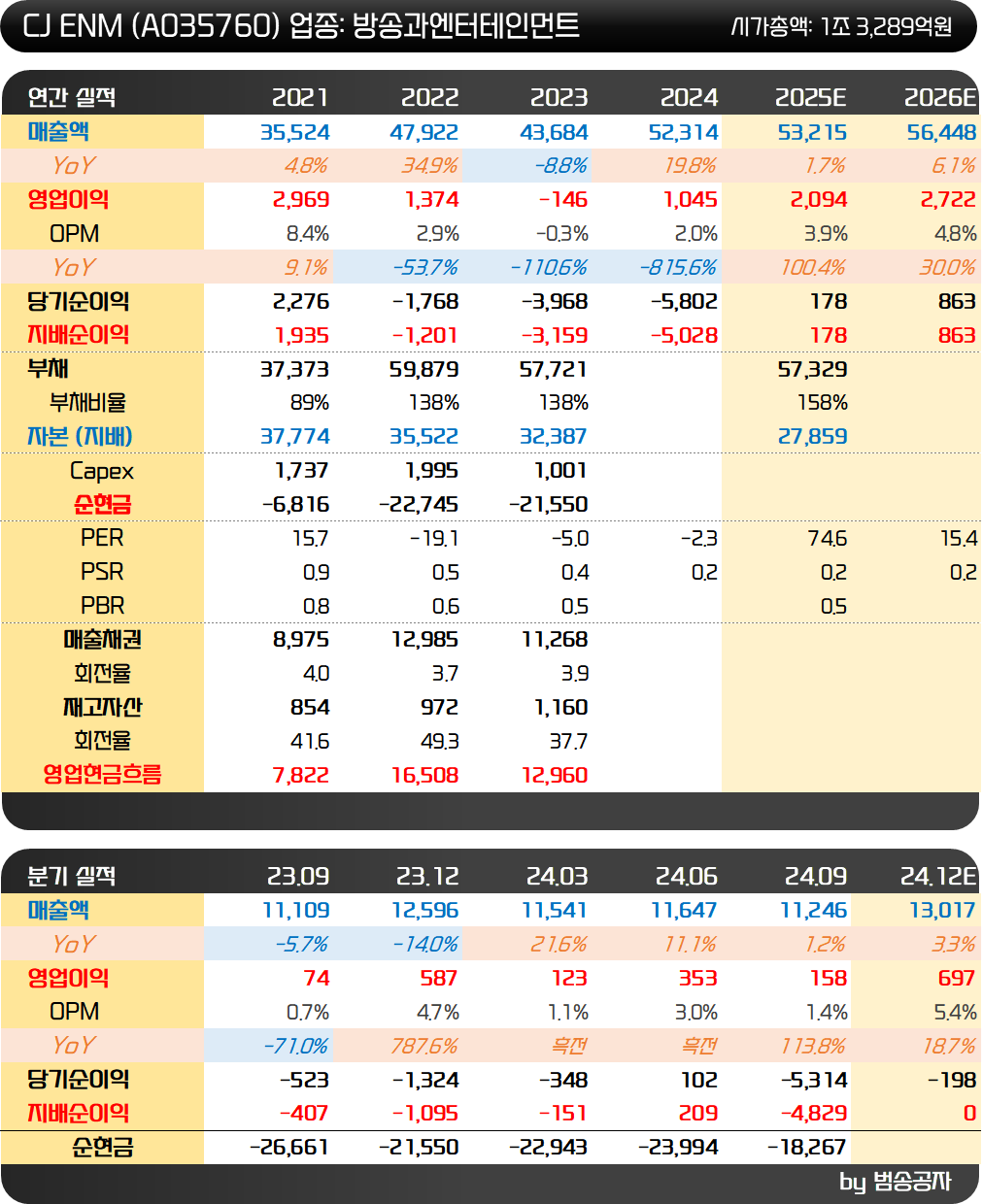This screenshot has height=1204, width=982.
Task: Select the 2022 revenue value 47,922
Action: point(424,132)
